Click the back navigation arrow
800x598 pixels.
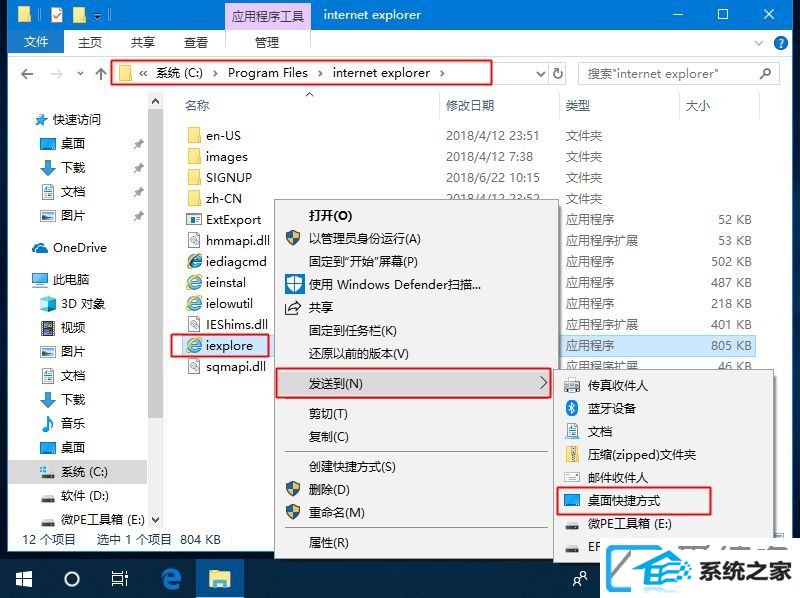(28, 74)
